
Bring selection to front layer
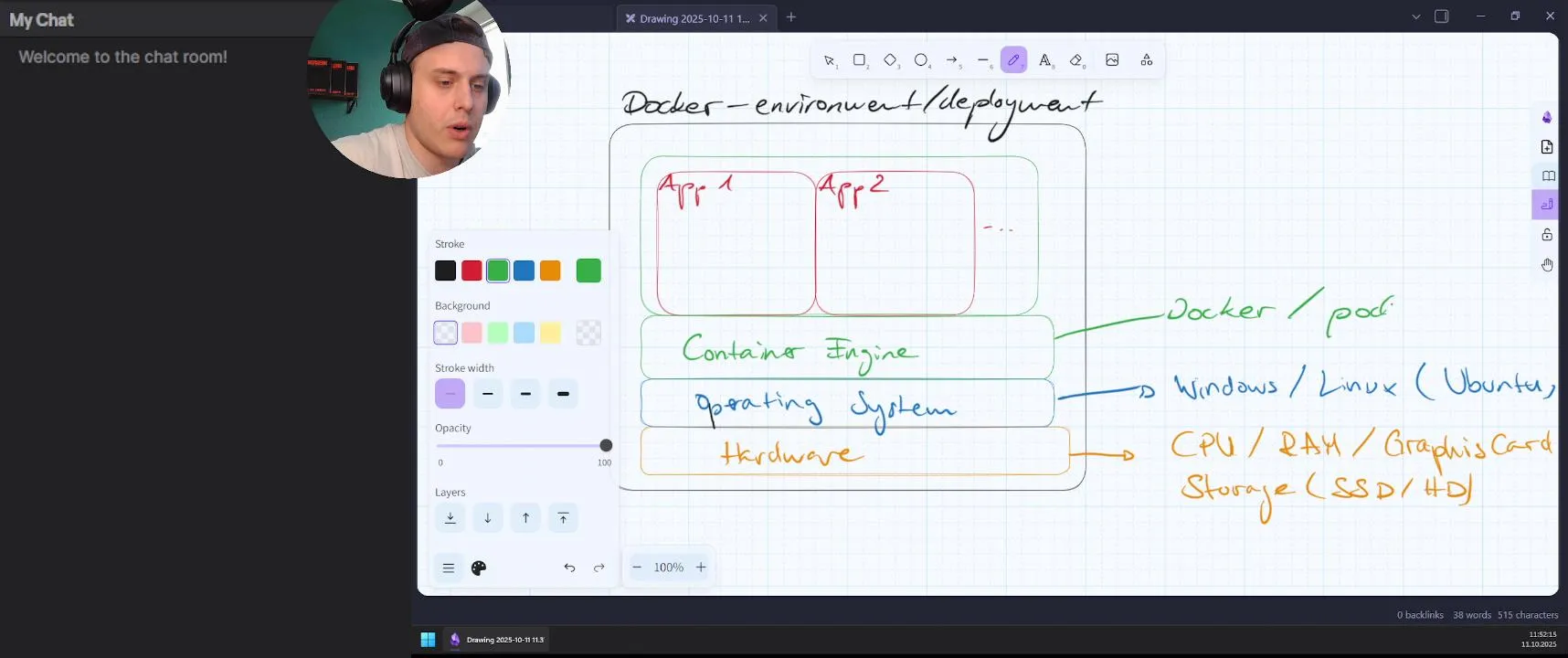[563, 518]
